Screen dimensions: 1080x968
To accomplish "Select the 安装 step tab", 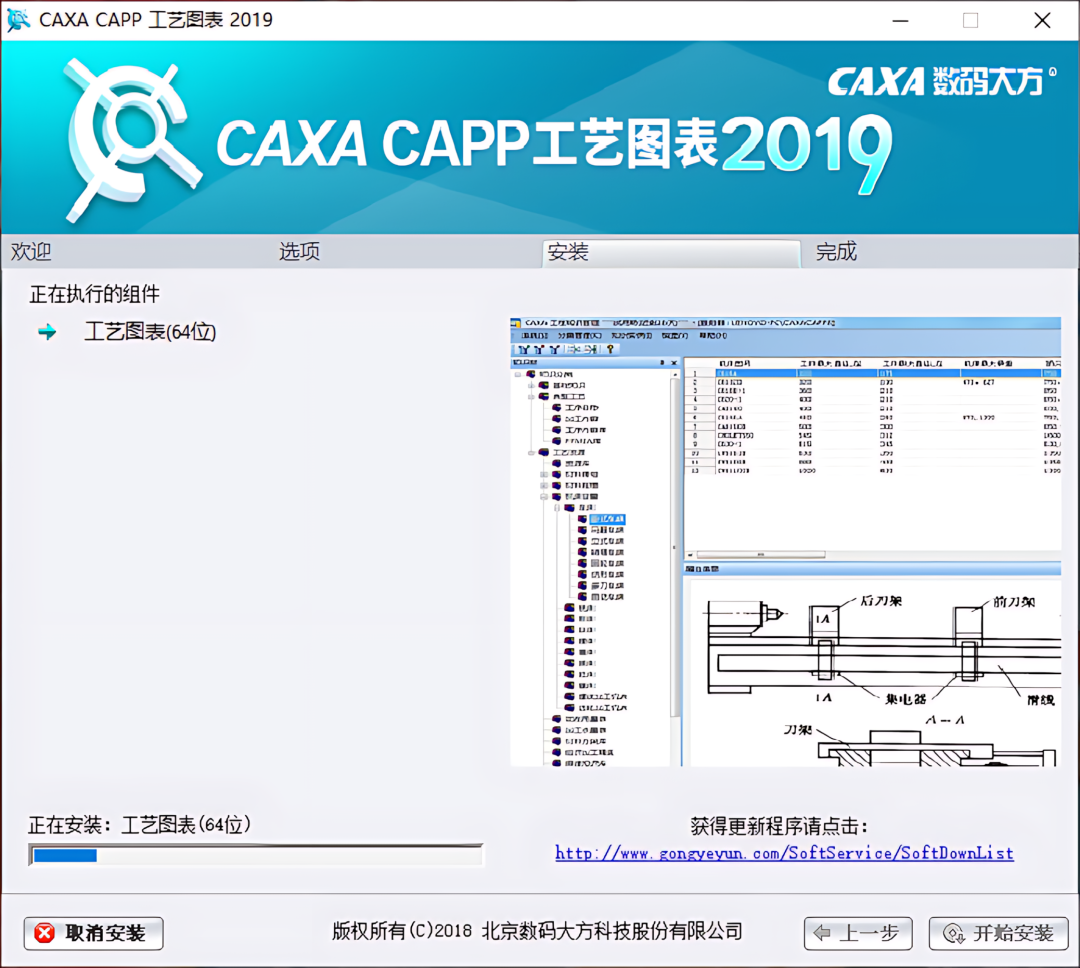I will 672,253.
